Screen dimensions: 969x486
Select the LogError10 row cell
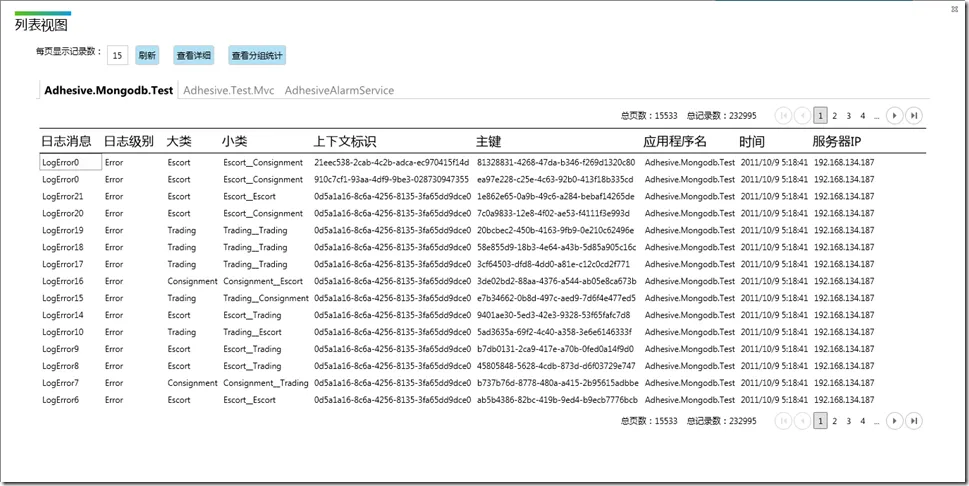(x=63, y=332)
